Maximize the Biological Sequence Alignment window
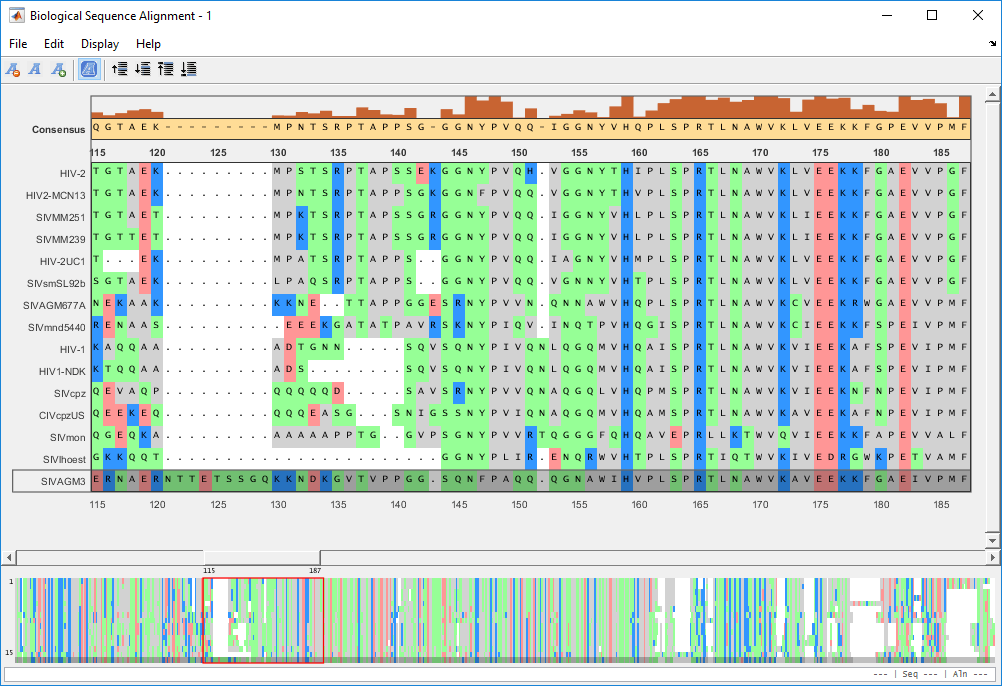1002x686 pixels. 932,15
